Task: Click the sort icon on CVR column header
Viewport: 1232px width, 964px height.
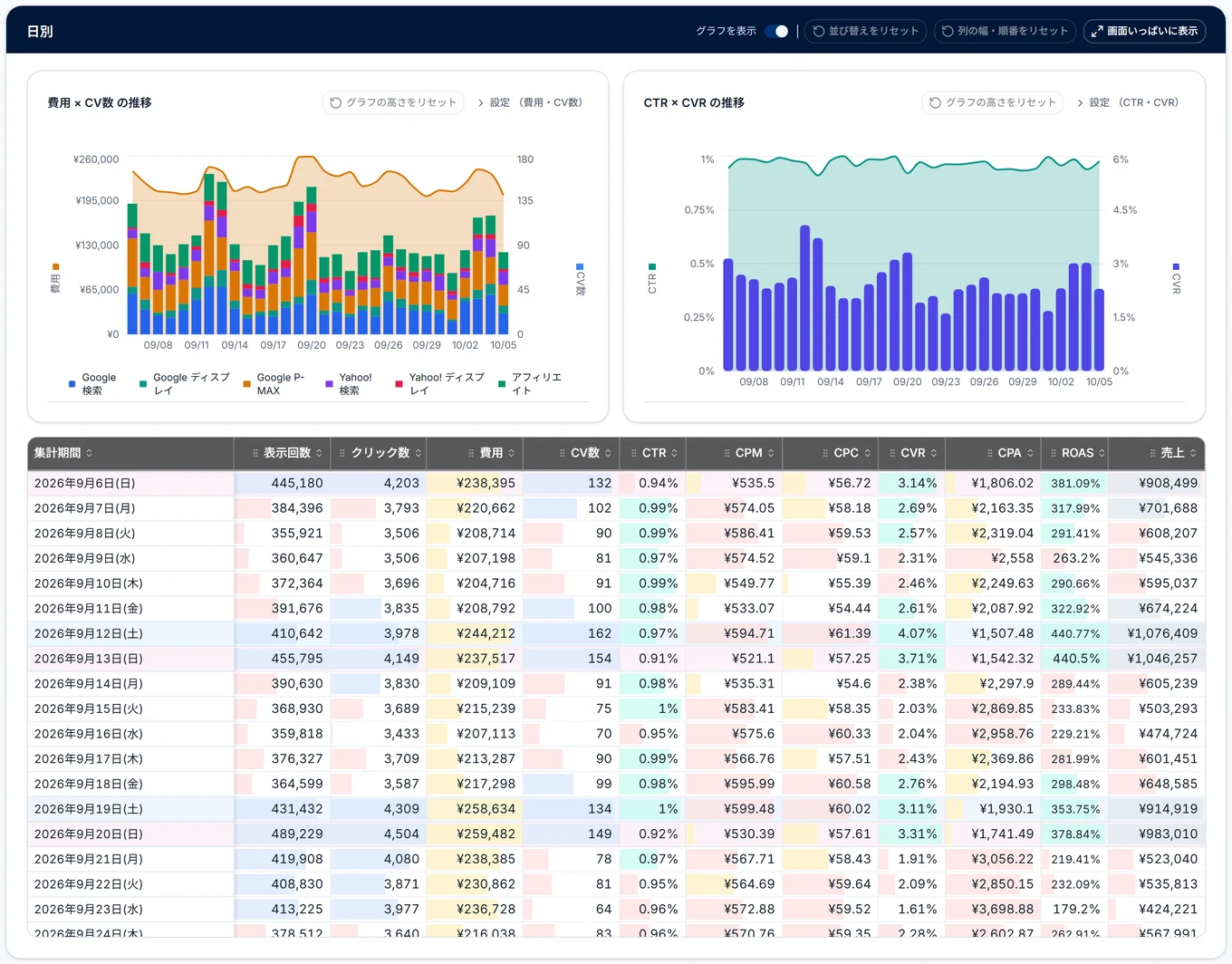Action: (x=934, y=453)
